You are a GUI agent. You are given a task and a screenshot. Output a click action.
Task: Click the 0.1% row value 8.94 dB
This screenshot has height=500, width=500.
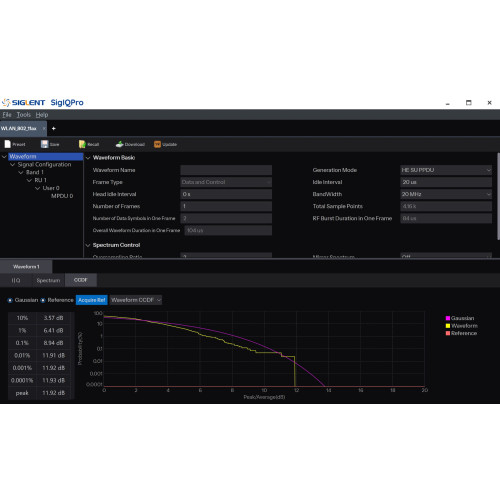pos(53,343)
